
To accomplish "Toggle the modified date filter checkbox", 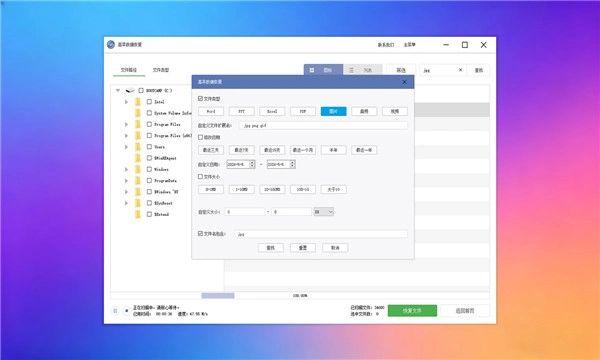I will click(200, 137).
